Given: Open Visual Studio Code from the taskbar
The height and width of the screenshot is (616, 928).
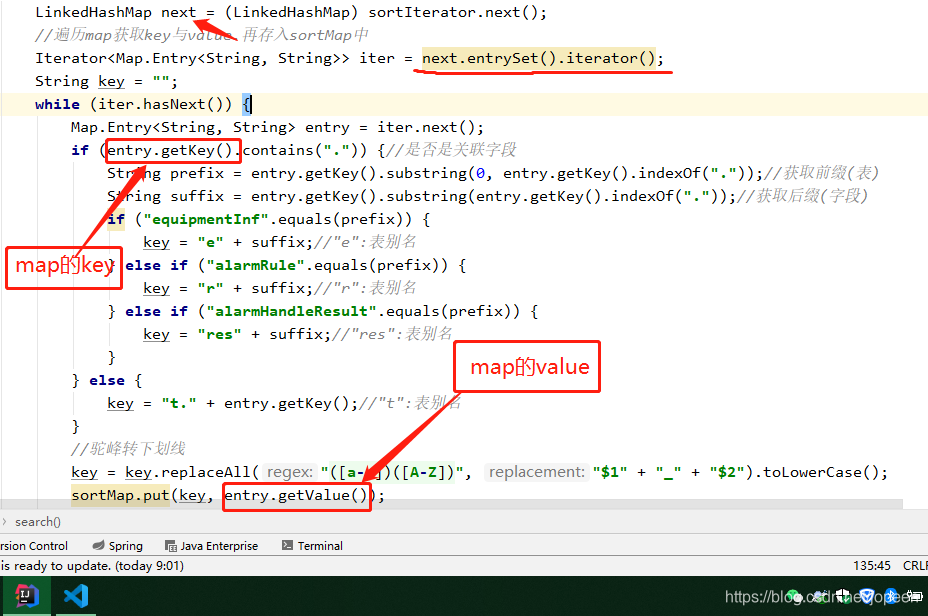Looking at the screenshot, I should click(76, 596).
